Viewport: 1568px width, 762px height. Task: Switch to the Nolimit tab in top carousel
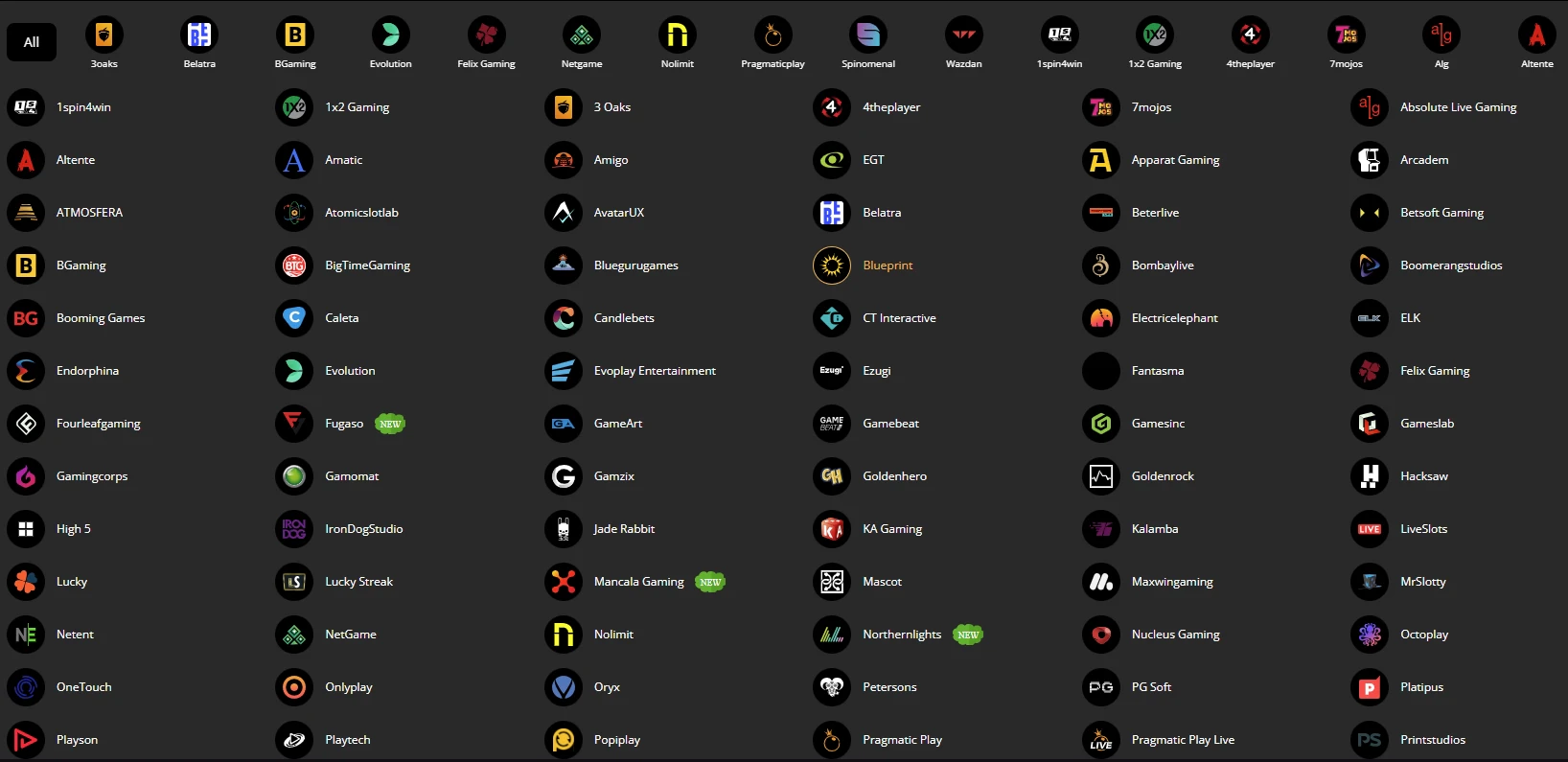[x=678, y=44]
